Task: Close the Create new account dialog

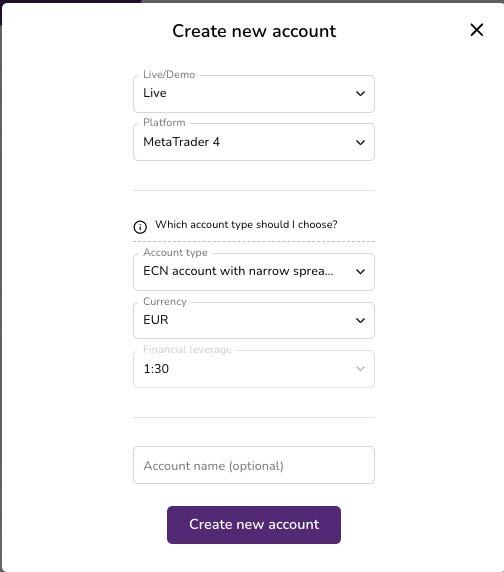Action: 477,30
